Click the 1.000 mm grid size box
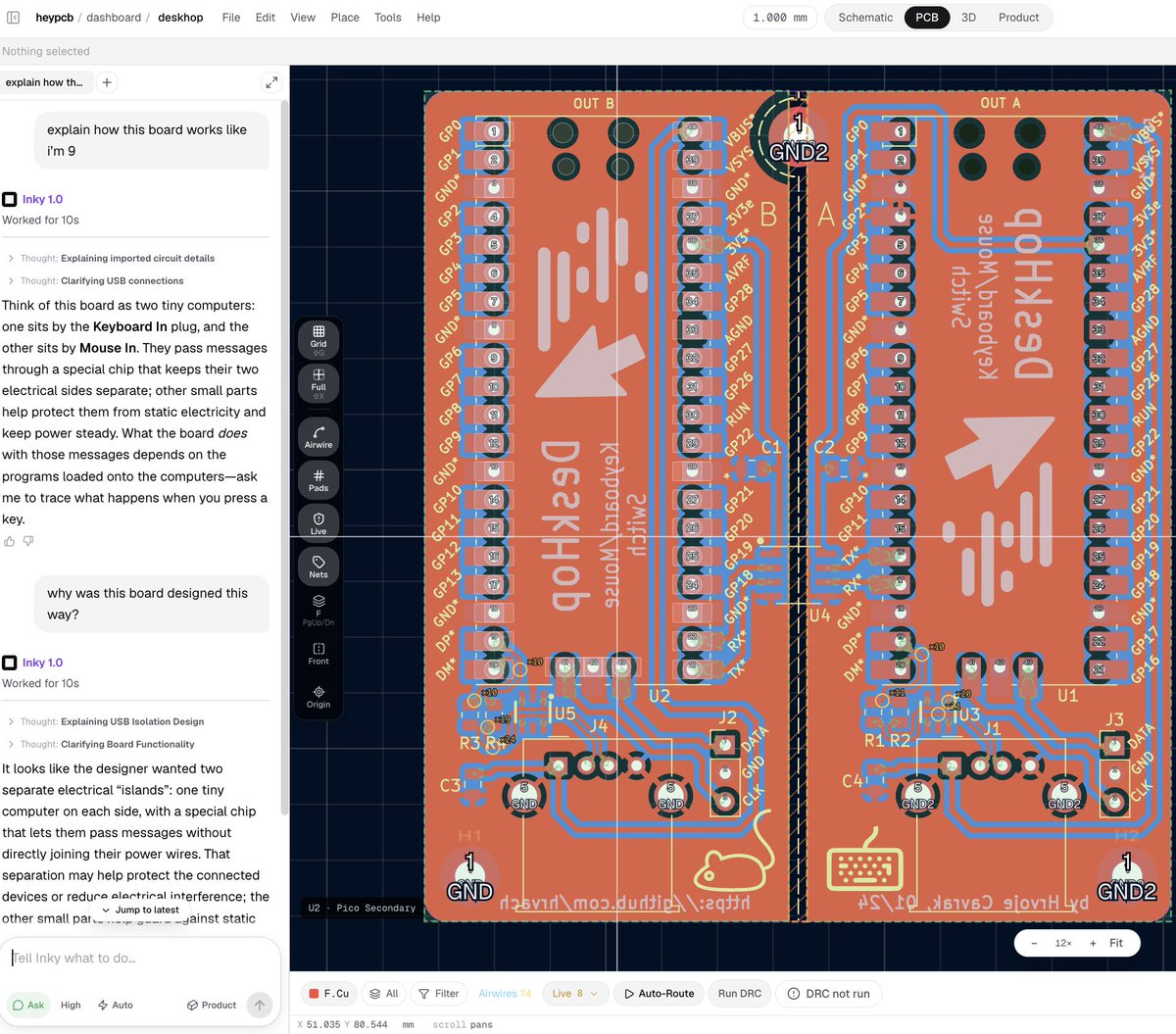 (780, 18)
